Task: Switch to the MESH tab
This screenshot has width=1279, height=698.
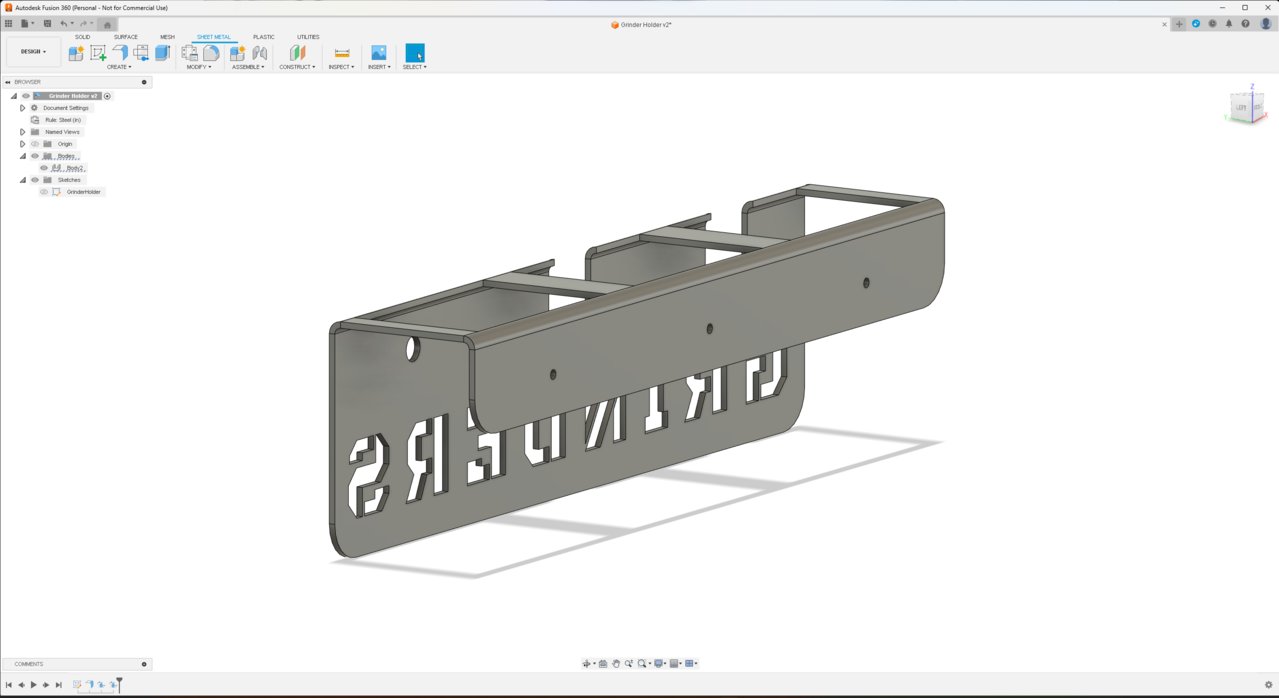Action: point(167,37)
